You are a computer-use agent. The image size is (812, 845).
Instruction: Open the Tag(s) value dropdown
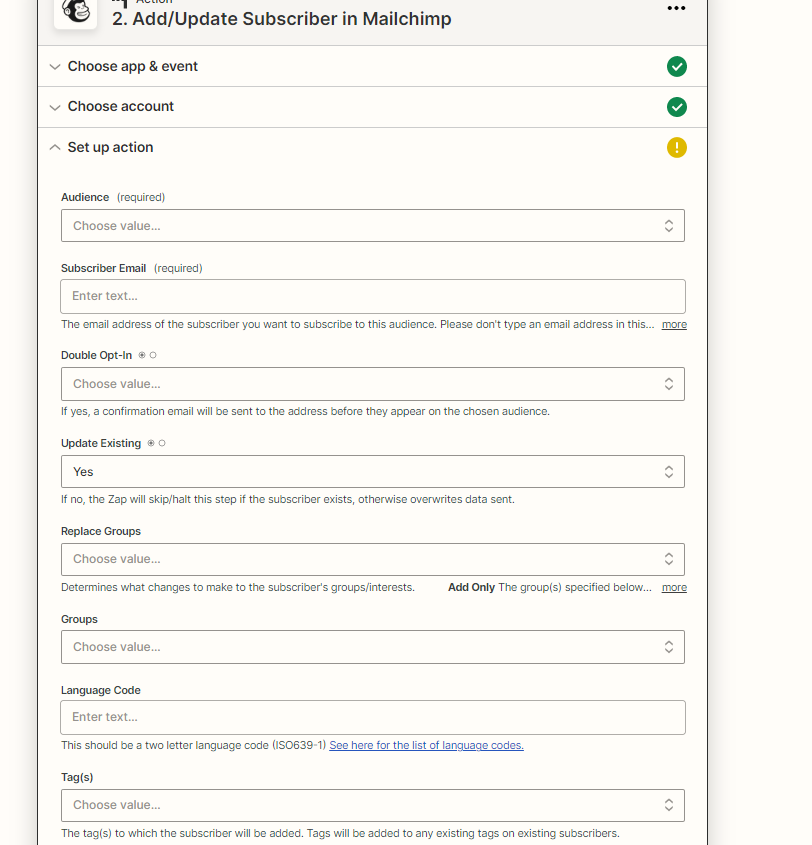[373, 805]
